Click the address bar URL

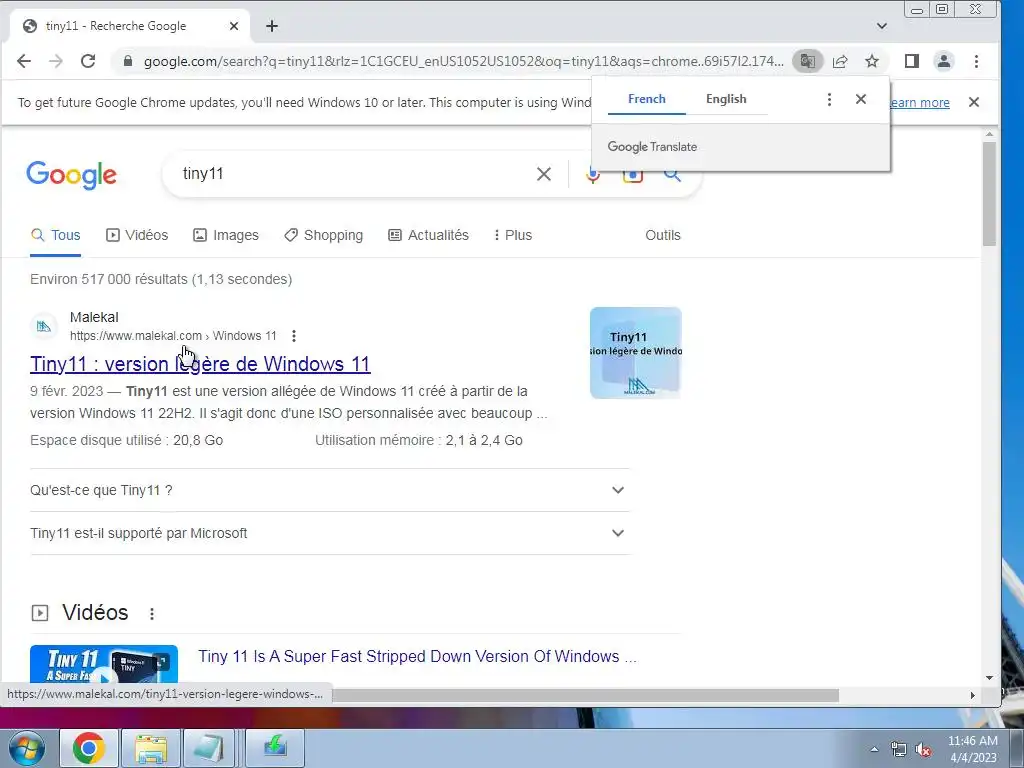click(x=464, y=61)
